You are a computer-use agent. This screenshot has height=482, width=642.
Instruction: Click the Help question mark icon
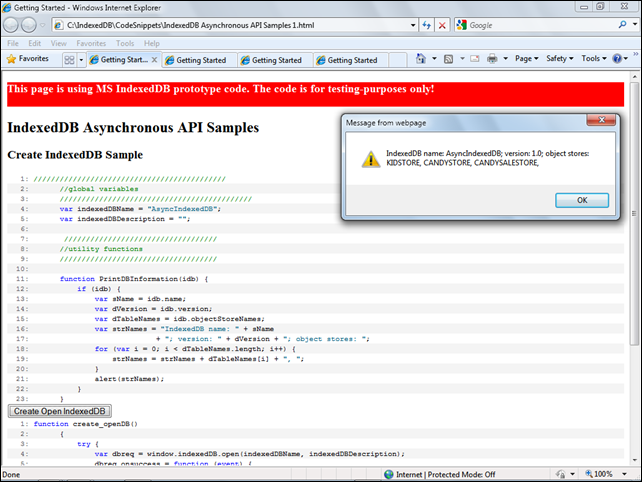617,60
